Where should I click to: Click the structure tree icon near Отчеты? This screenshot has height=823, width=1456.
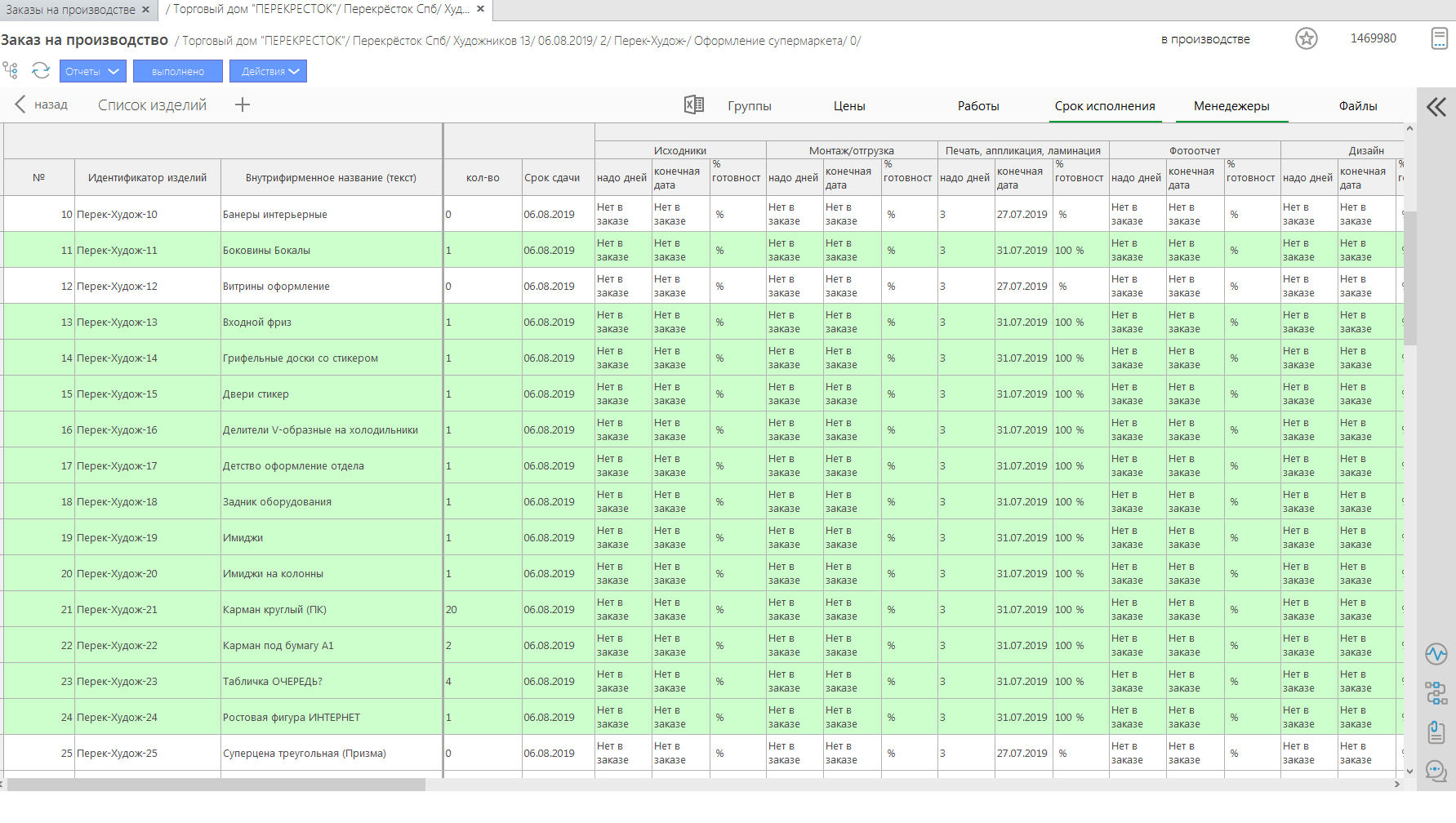(x=10, y=70)
